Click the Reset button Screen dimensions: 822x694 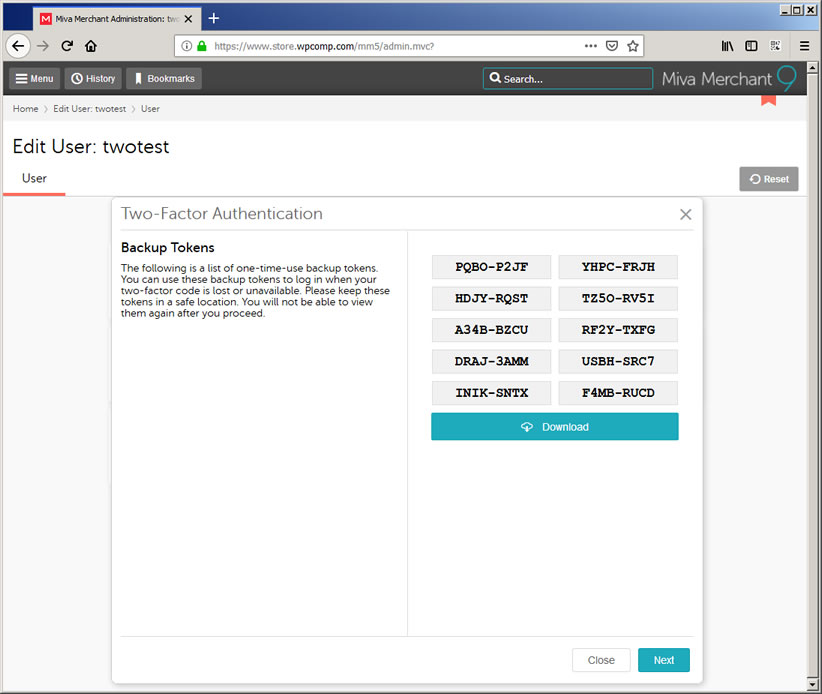point(768,179)
